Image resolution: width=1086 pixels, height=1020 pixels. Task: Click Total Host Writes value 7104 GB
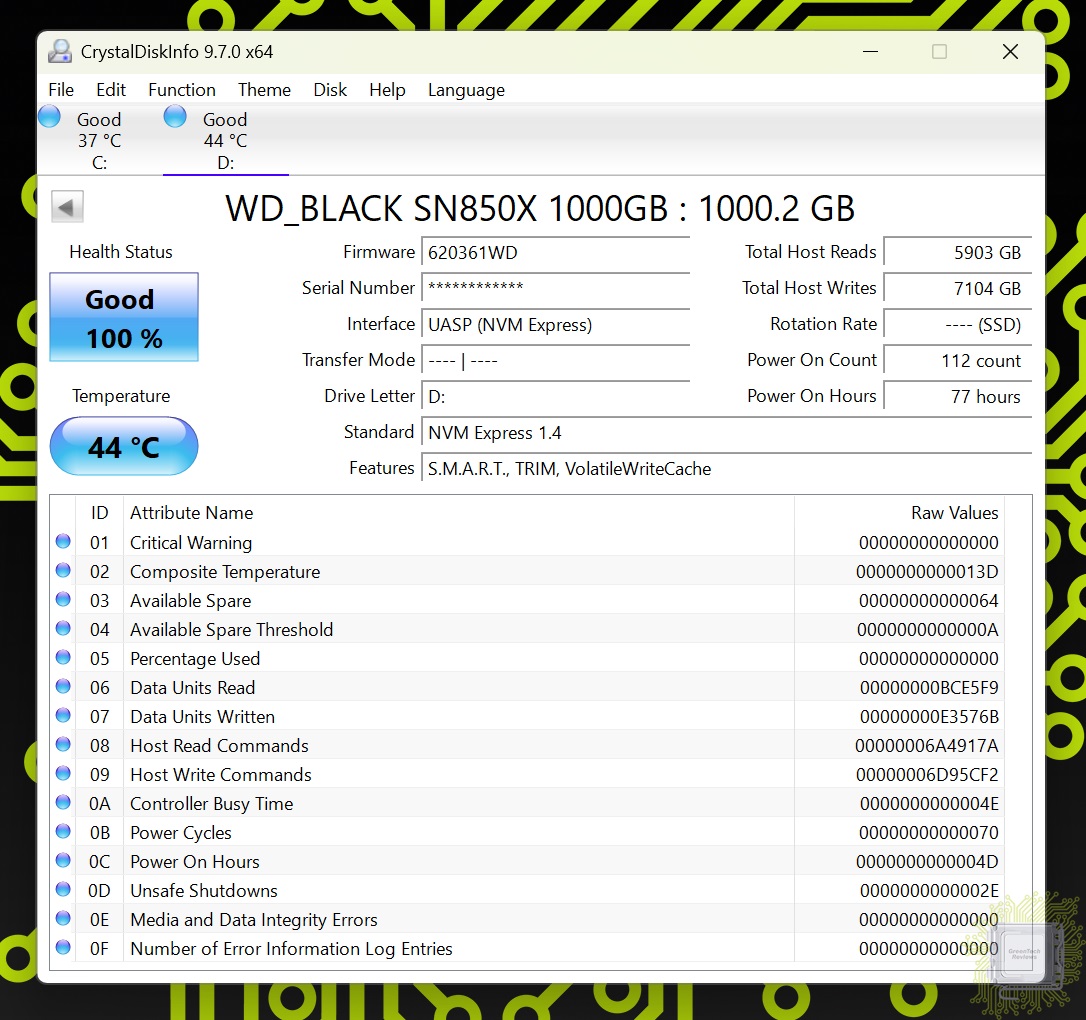(958, 289)
